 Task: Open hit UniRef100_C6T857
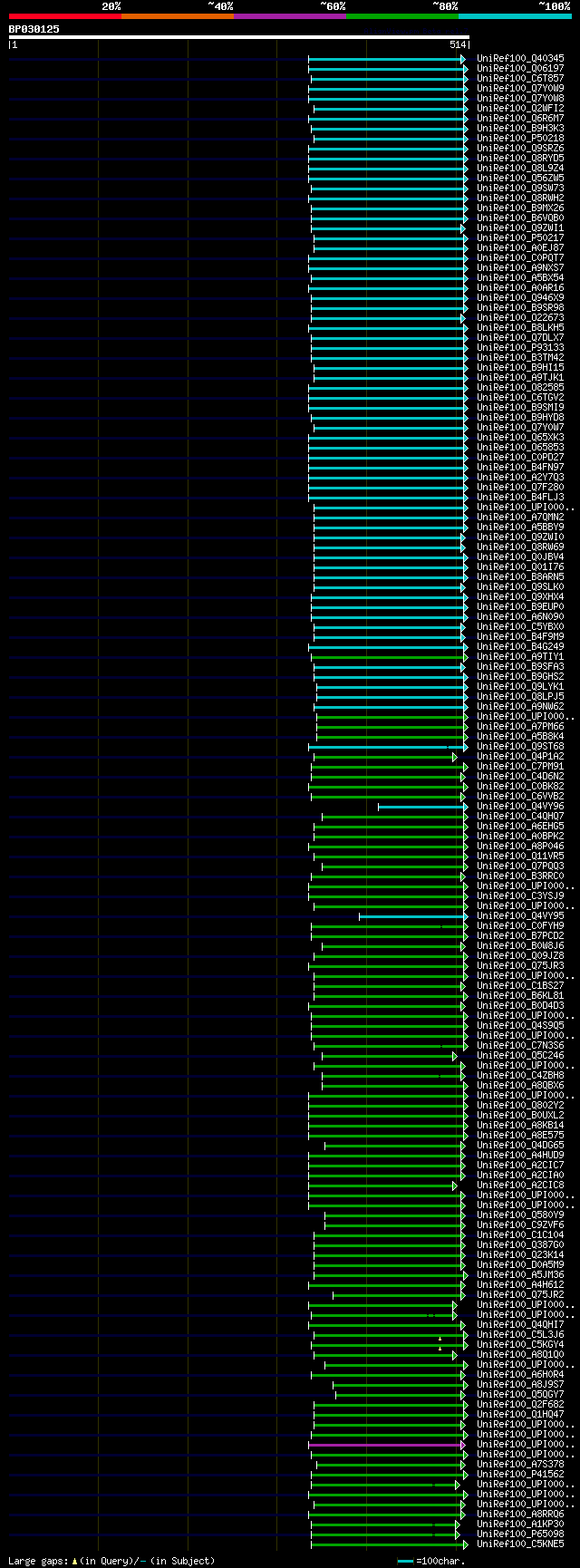520,79
